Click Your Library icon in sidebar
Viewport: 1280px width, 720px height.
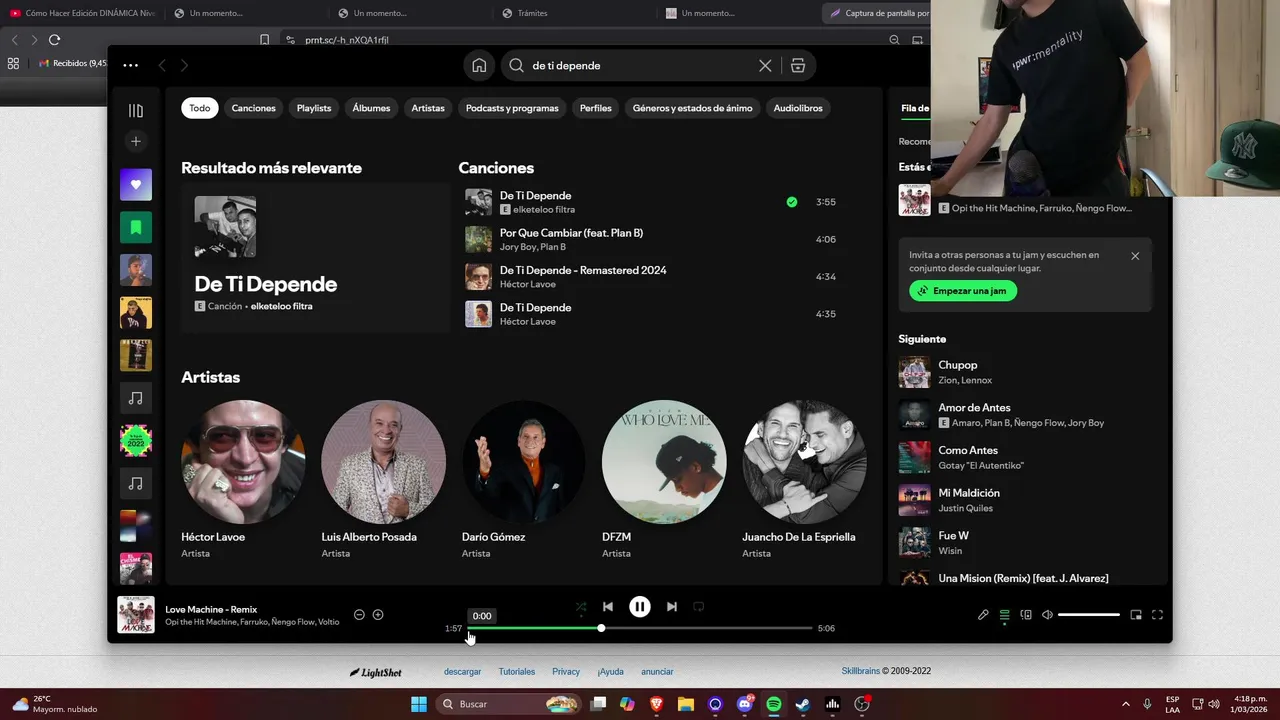coord(136,110)
